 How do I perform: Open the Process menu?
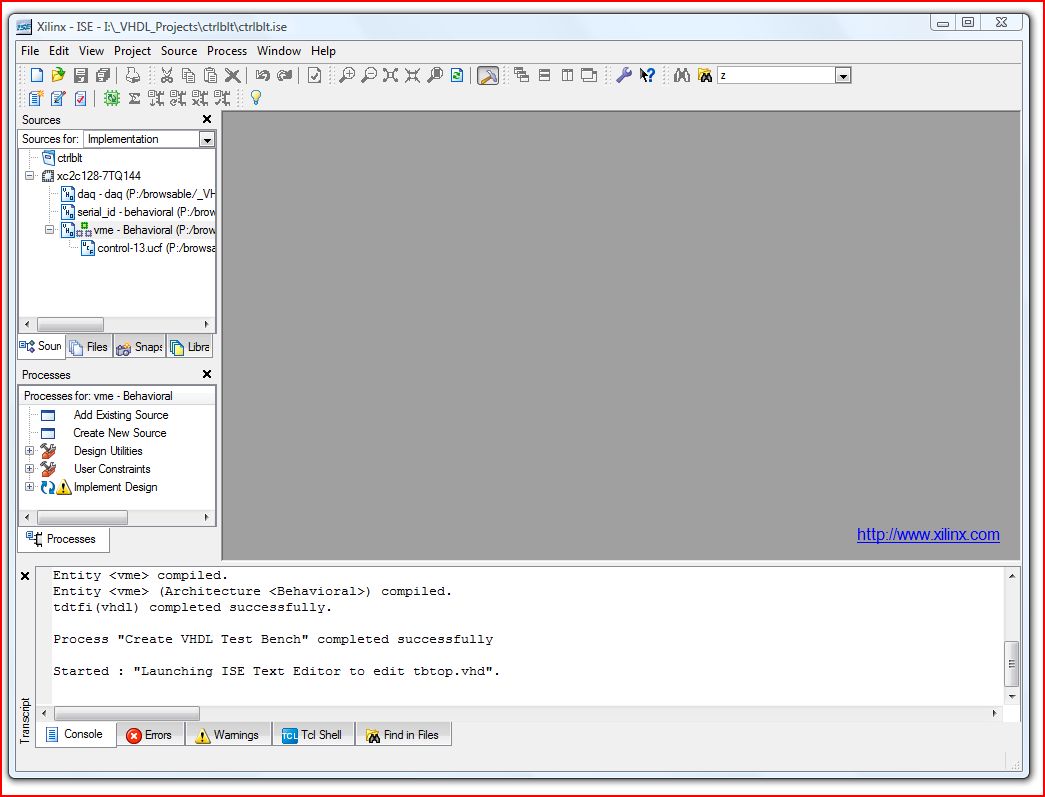point(227,51)
